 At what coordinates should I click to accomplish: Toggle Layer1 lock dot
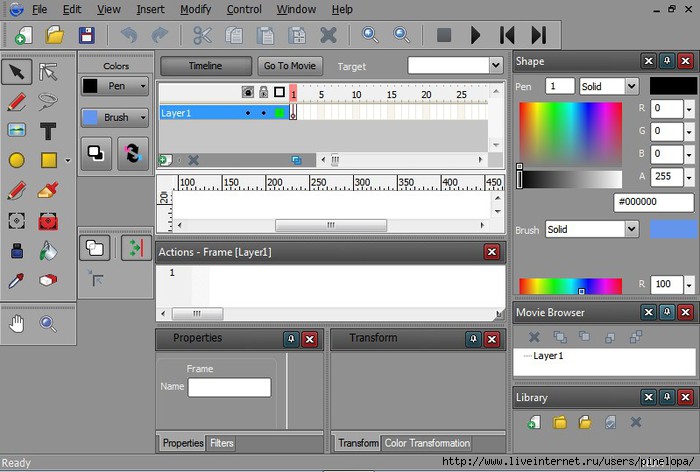(x=263, y=113)
